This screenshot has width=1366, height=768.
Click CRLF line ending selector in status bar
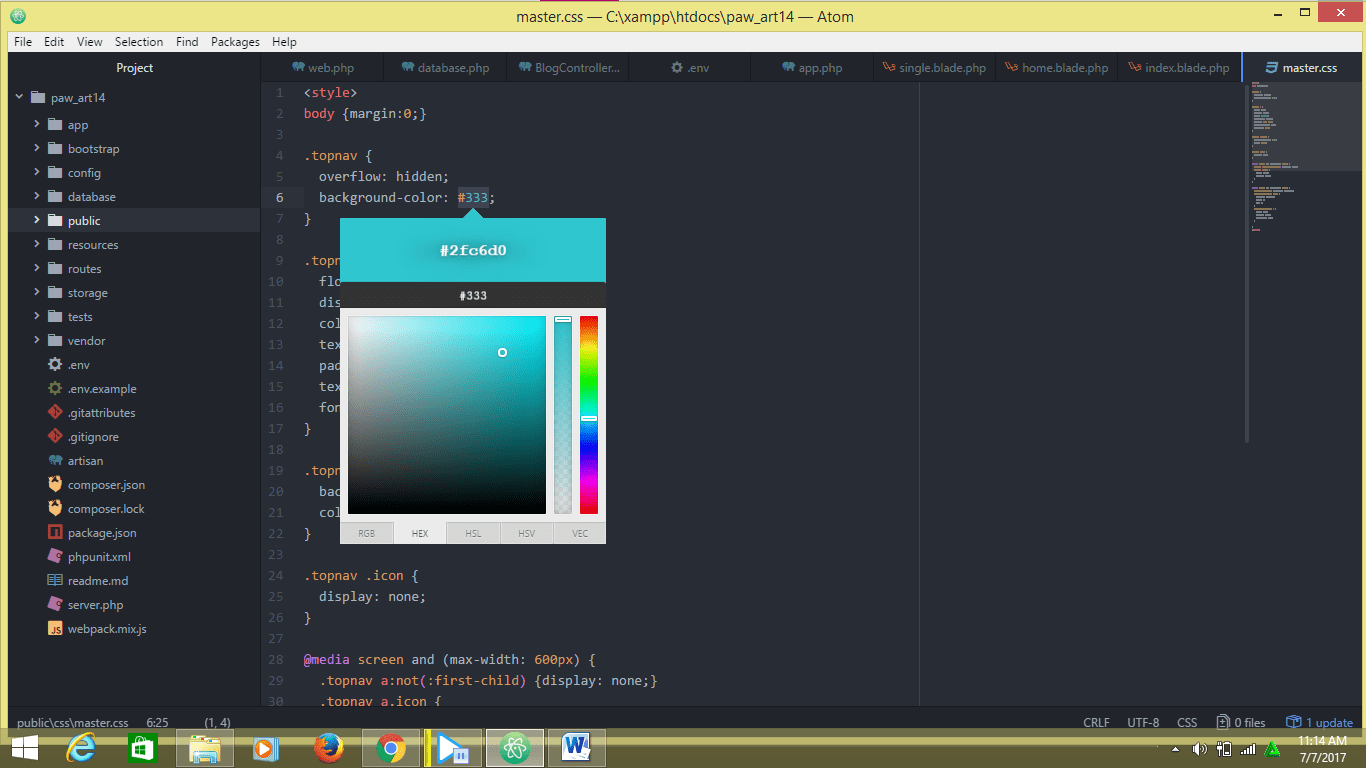(1096, 721)
